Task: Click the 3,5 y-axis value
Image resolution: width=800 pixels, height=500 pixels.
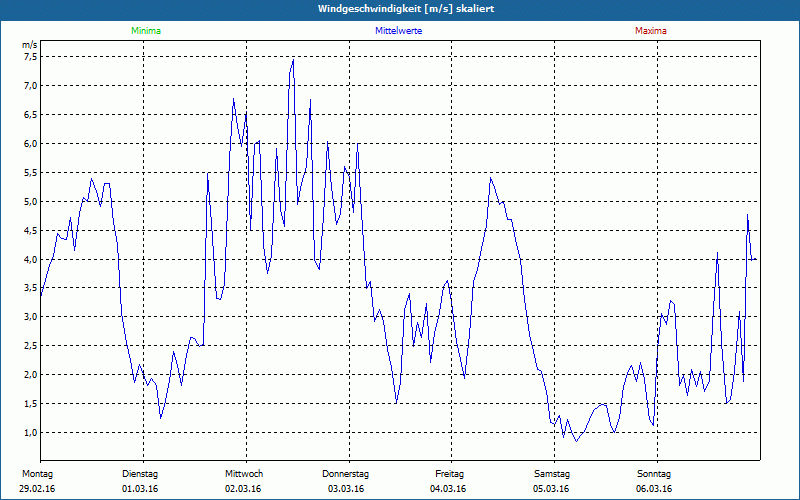Action: coord(31,288)
